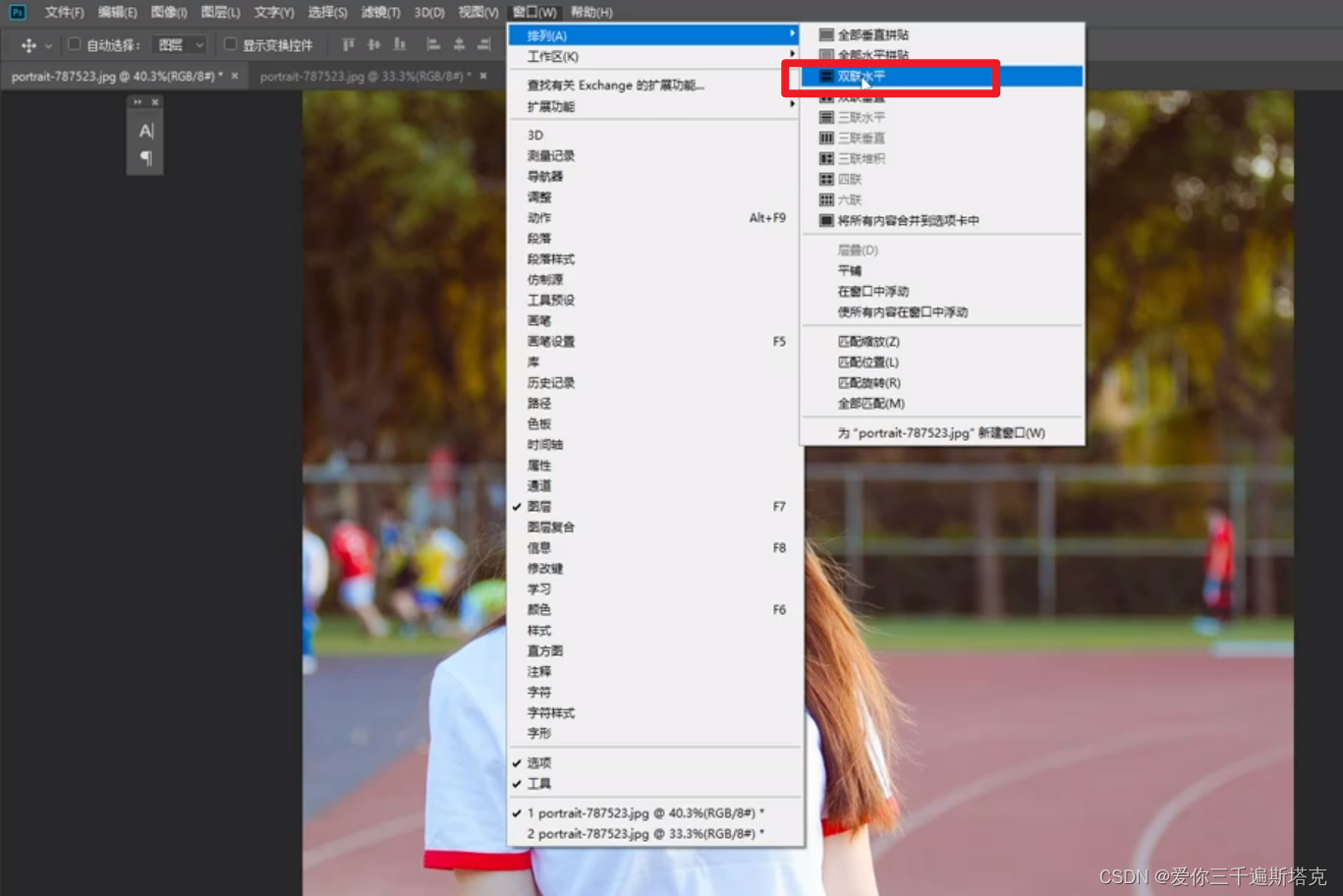Image resolution: width=1343 pixels, height=896 pixels.
Task: Choose the 三联堆积 layout icon
Action: pyautogui.click(x=826, y=158)
